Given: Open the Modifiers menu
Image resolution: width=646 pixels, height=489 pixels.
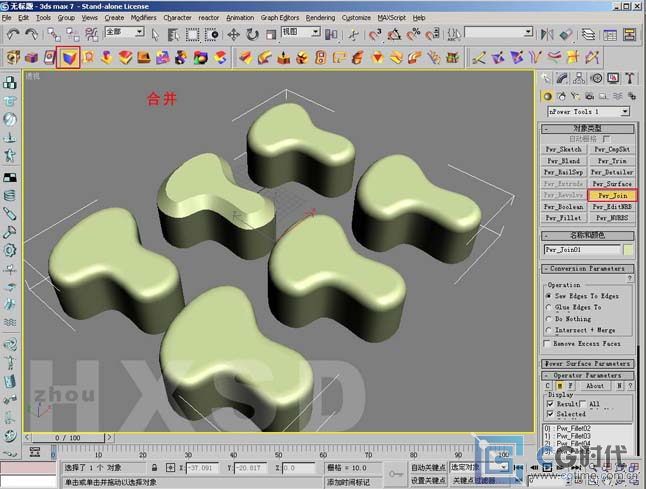Looking at the screenshot, I should point(143,18).
